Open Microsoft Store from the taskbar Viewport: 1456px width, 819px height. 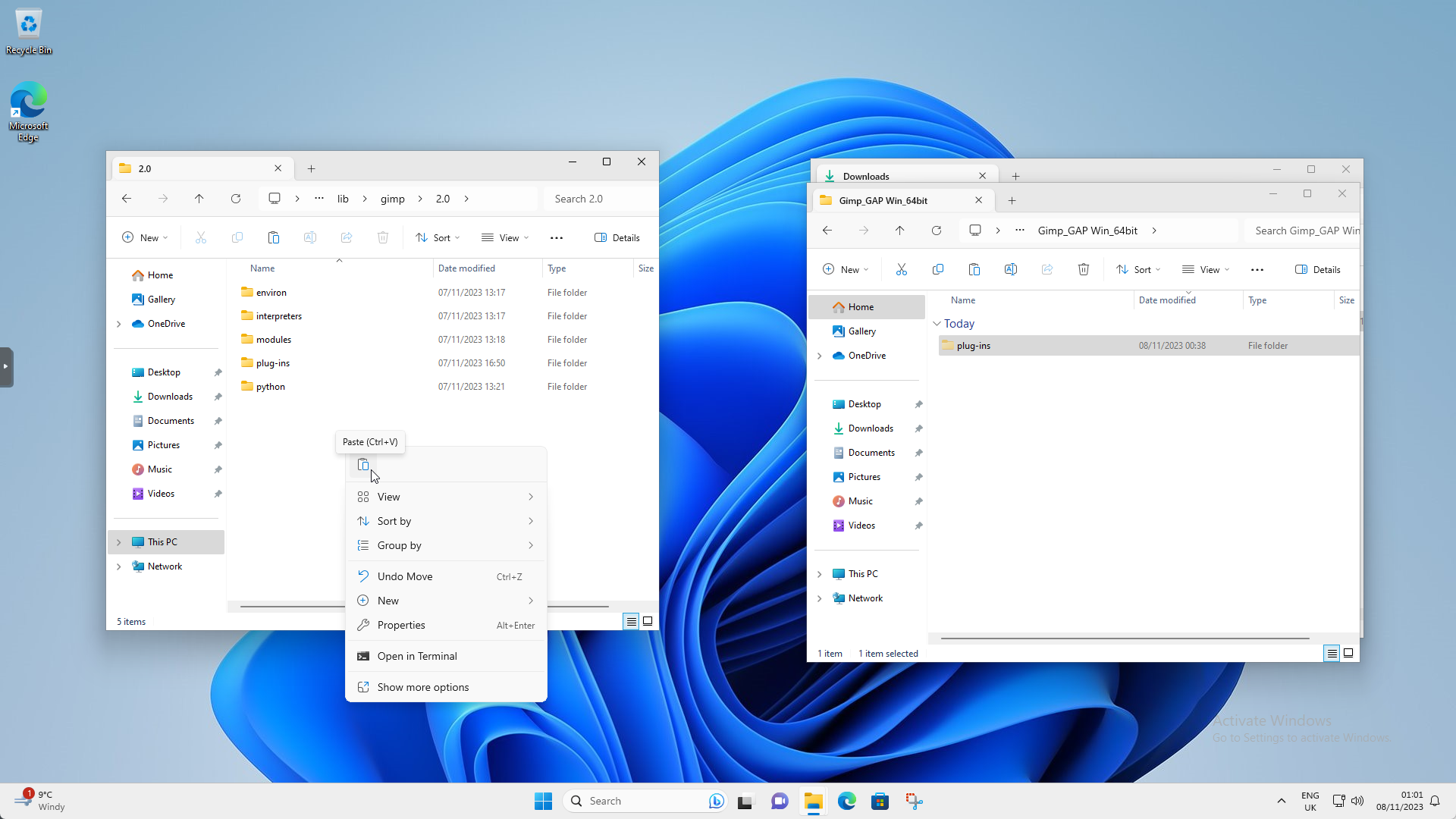click(880, 801)
